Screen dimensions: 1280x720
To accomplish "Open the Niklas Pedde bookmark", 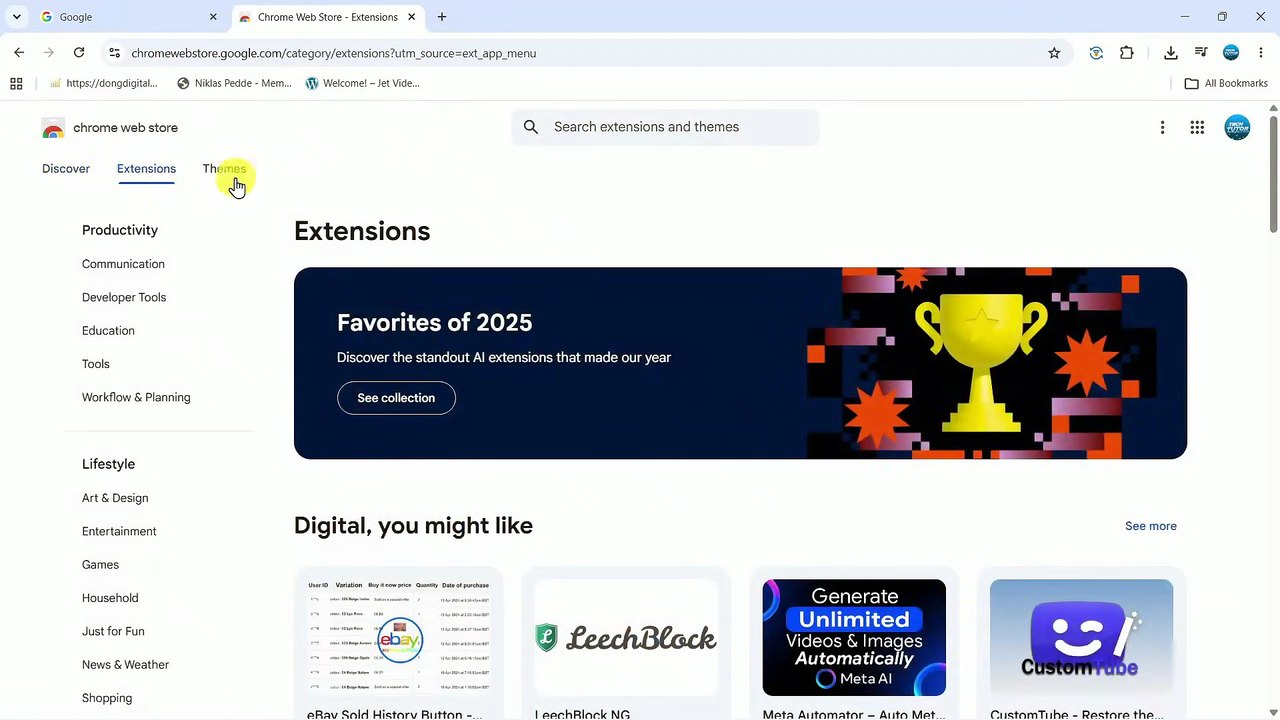I will click(234, 83).
